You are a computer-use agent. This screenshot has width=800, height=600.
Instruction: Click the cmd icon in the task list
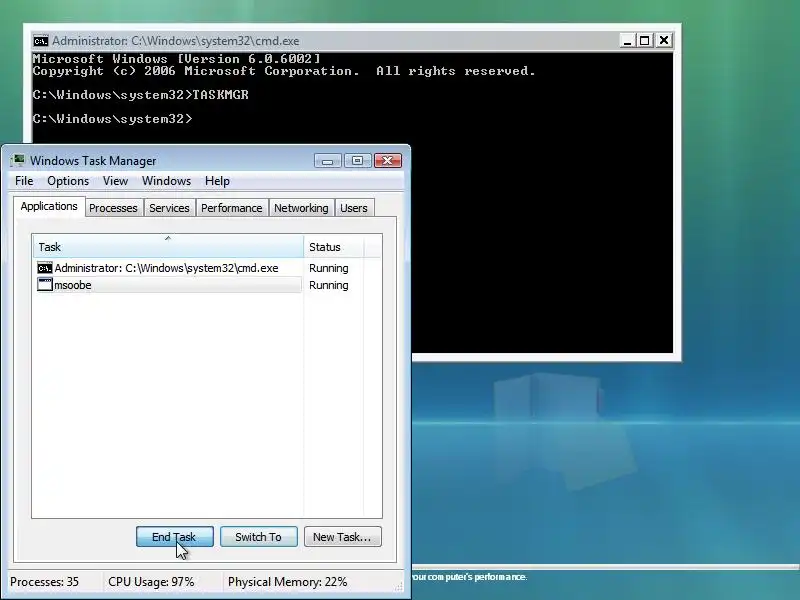pos(44,268)
